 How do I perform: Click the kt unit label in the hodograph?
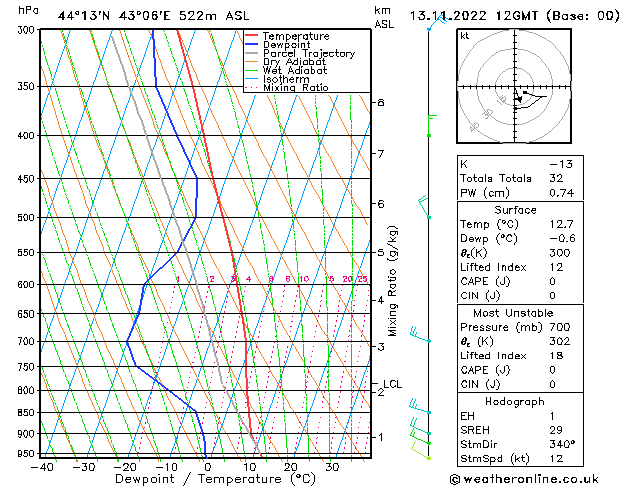click(465, 36)
